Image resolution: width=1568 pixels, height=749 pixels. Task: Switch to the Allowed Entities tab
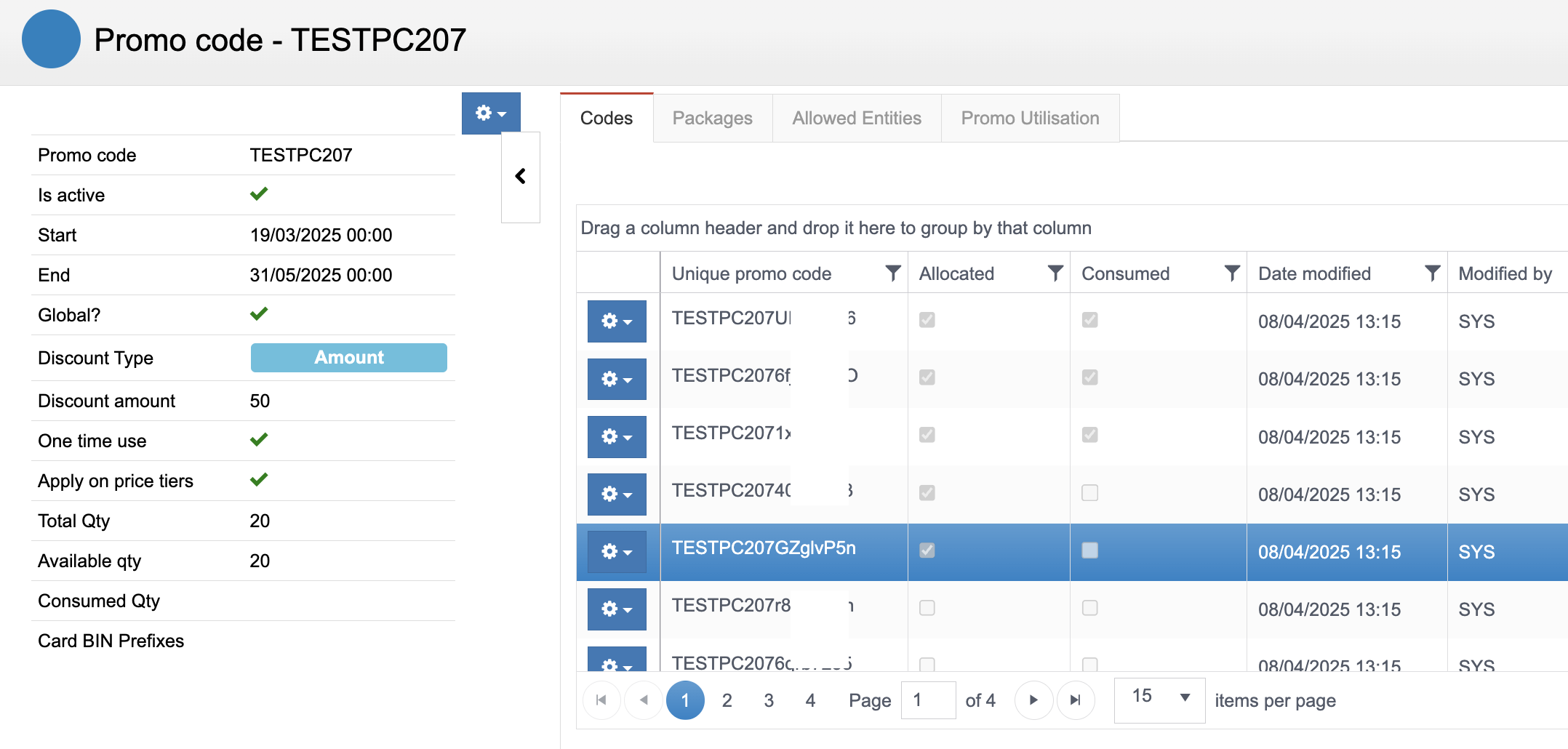pyautogui.click(x=857, y=119)
